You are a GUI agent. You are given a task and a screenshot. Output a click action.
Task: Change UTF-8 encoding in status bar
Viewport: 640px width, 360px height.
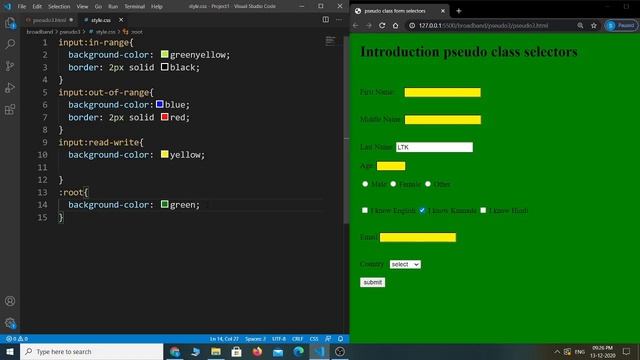pos(279,339)
